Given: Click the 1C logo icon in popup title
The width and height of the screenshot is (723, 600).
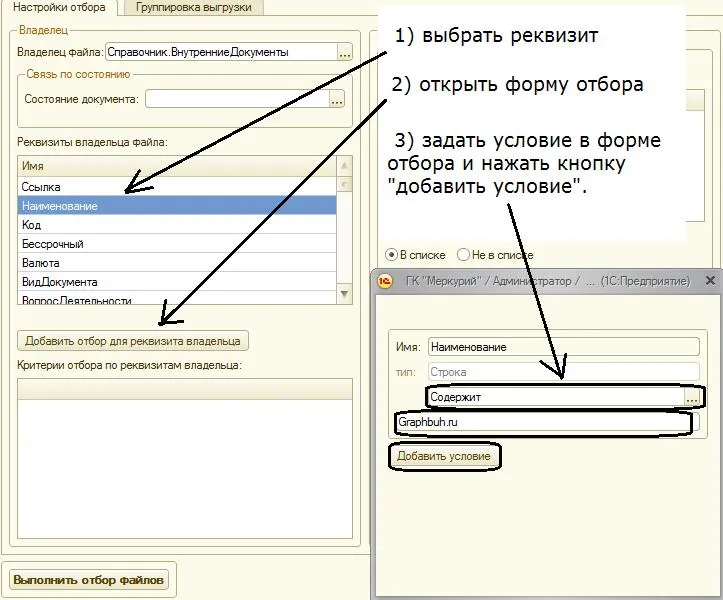Looking at the screenshot, I should [385, 281].
